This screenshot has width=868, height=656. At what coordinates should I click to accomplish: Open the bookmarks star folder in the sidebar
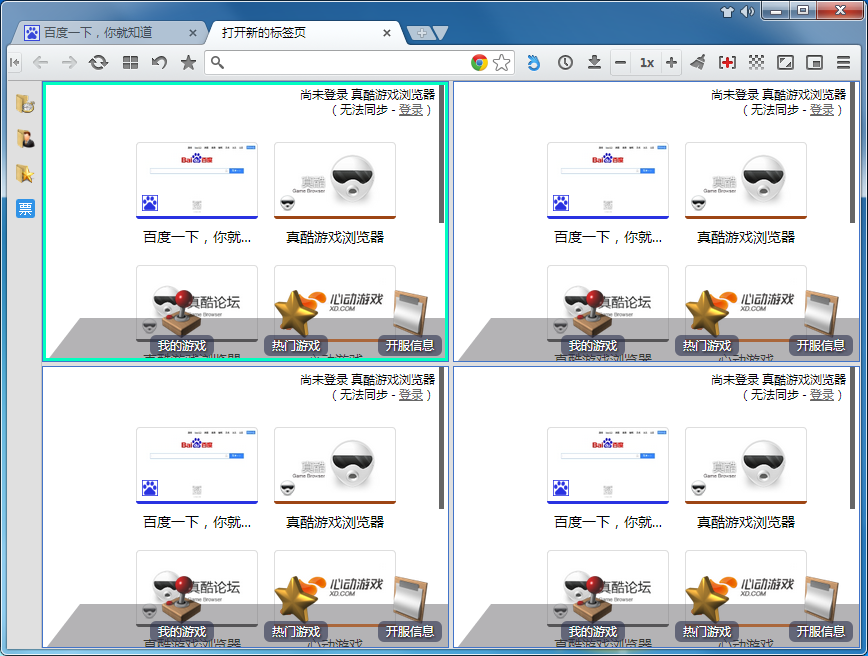click(x=25, y=172)
